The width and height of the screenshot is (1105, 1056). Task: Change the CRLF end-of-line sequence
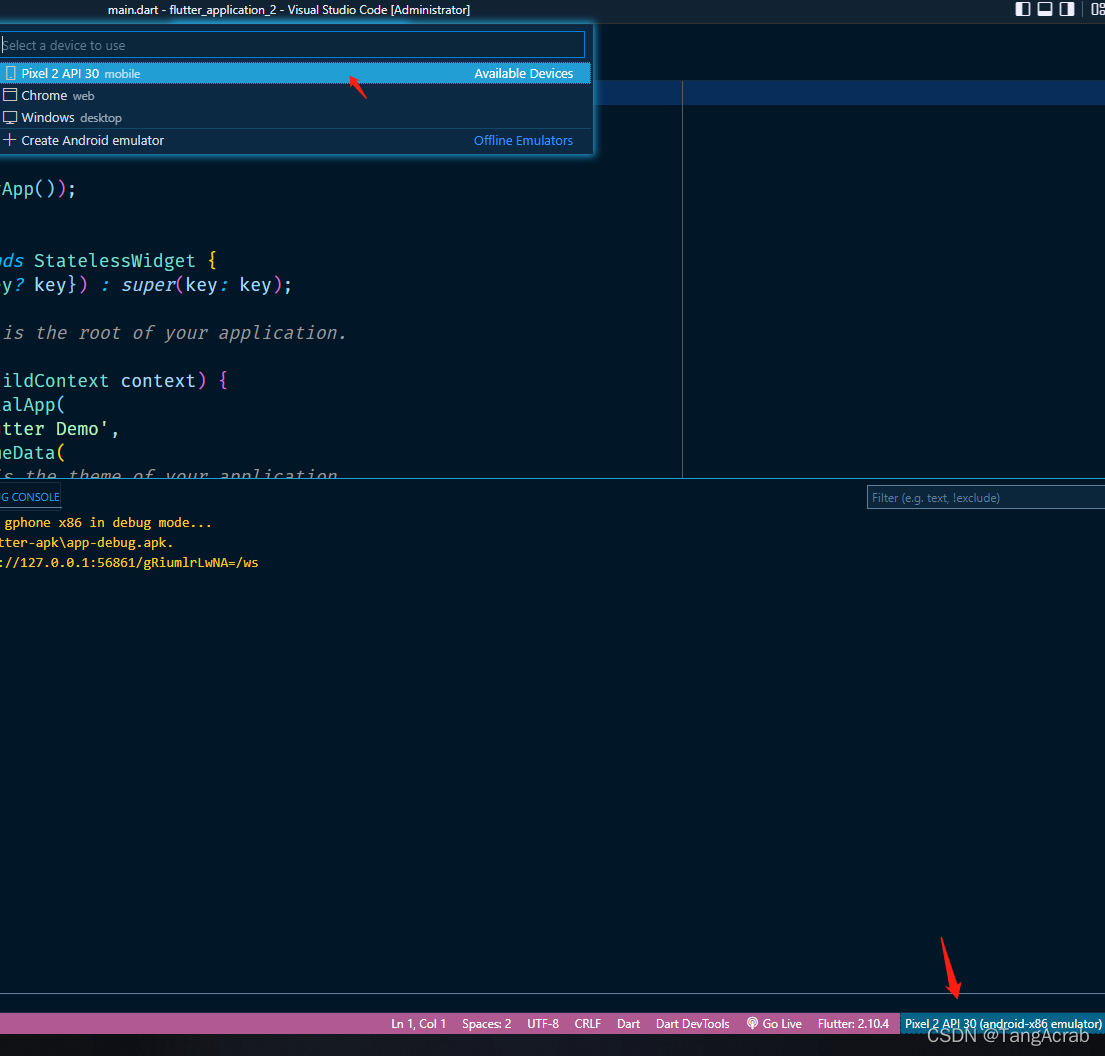(x=587, y=1024)
